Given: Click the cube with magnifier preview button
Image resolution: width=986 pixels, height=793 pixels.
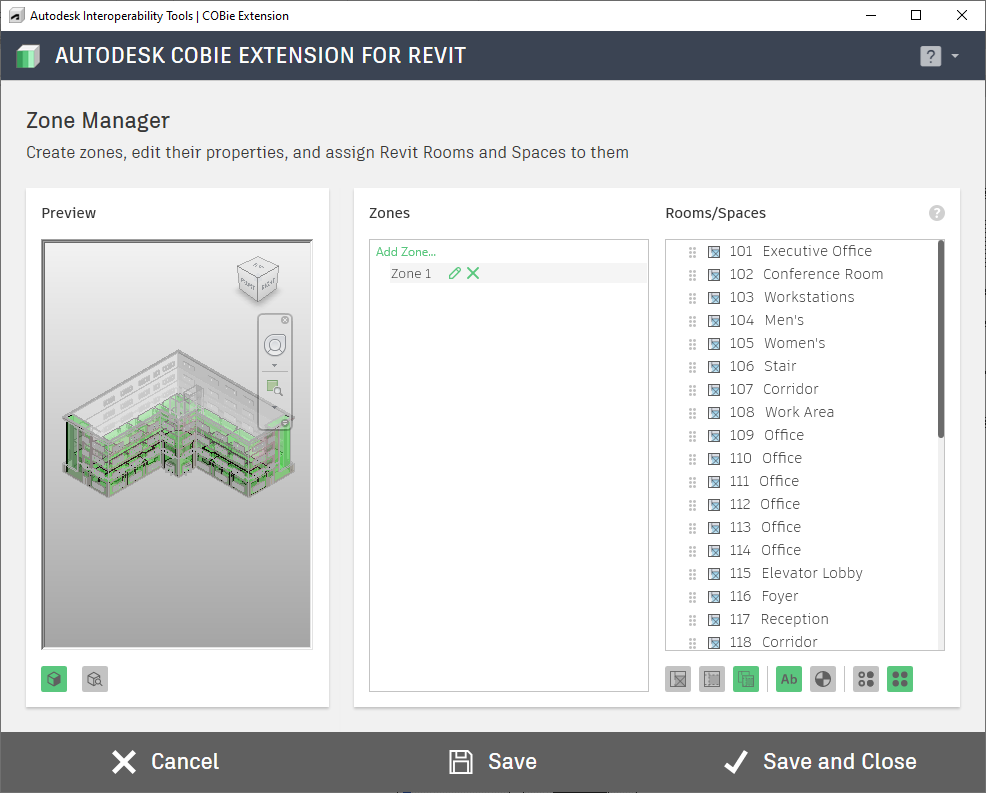Looking at the screenshot, I should point(95,679).
